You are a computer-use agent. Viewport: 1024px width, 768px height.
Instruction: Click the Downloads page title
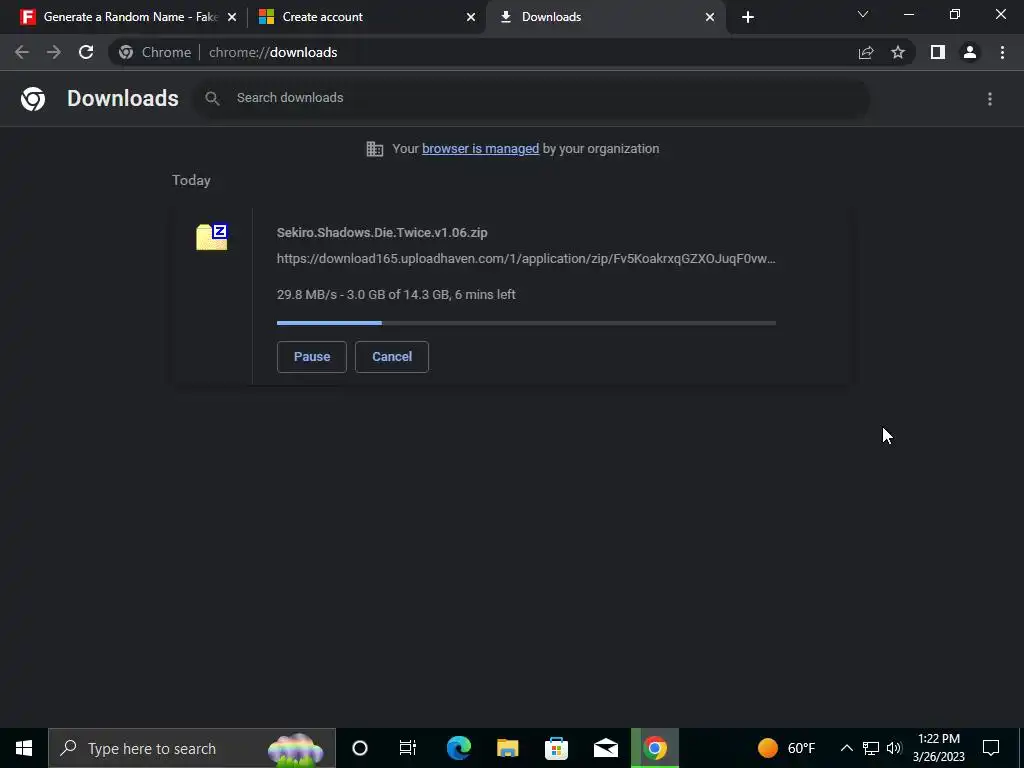pos(123,99)
